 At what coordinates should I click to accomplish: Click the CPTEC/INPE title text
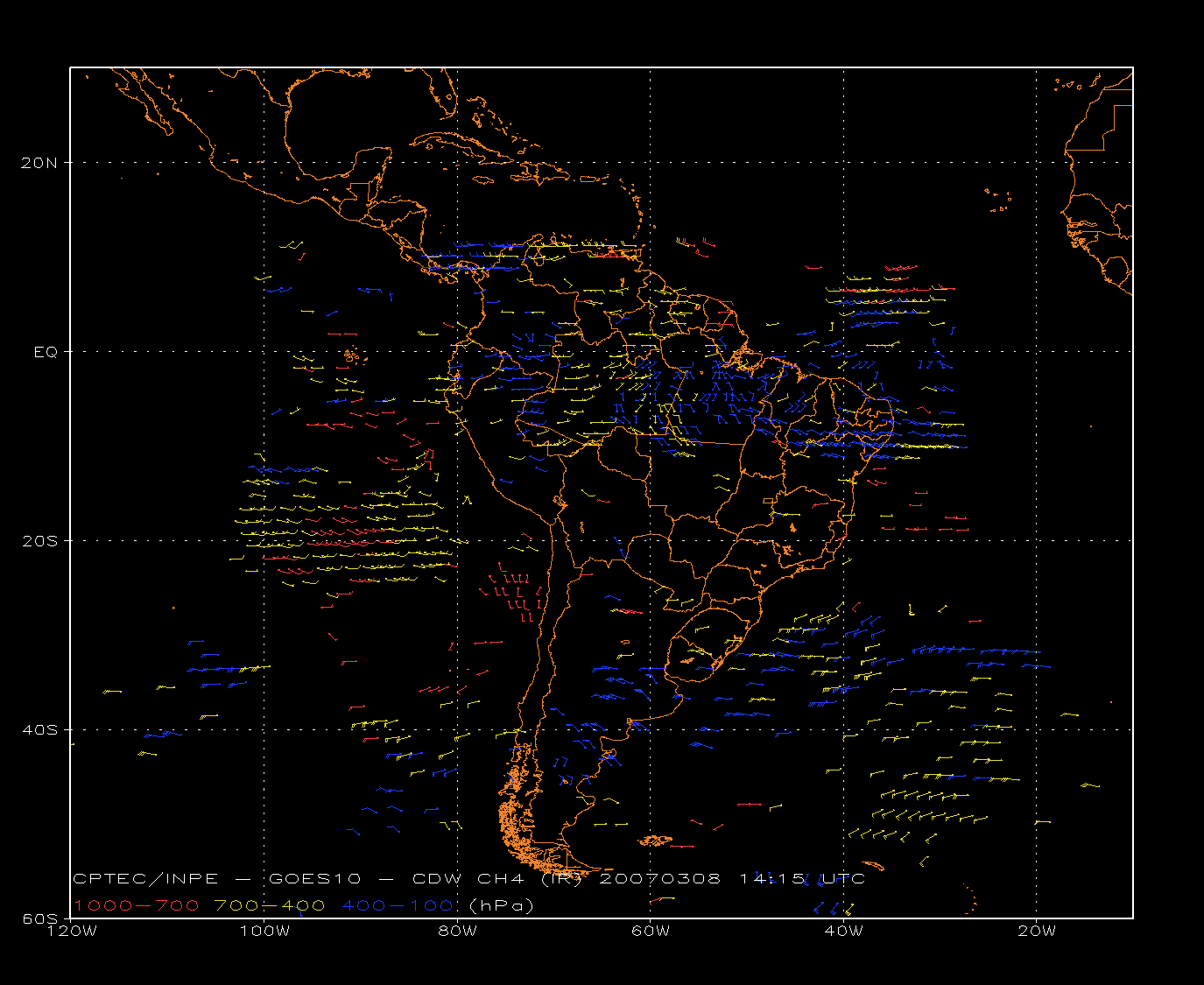[146, 878]
